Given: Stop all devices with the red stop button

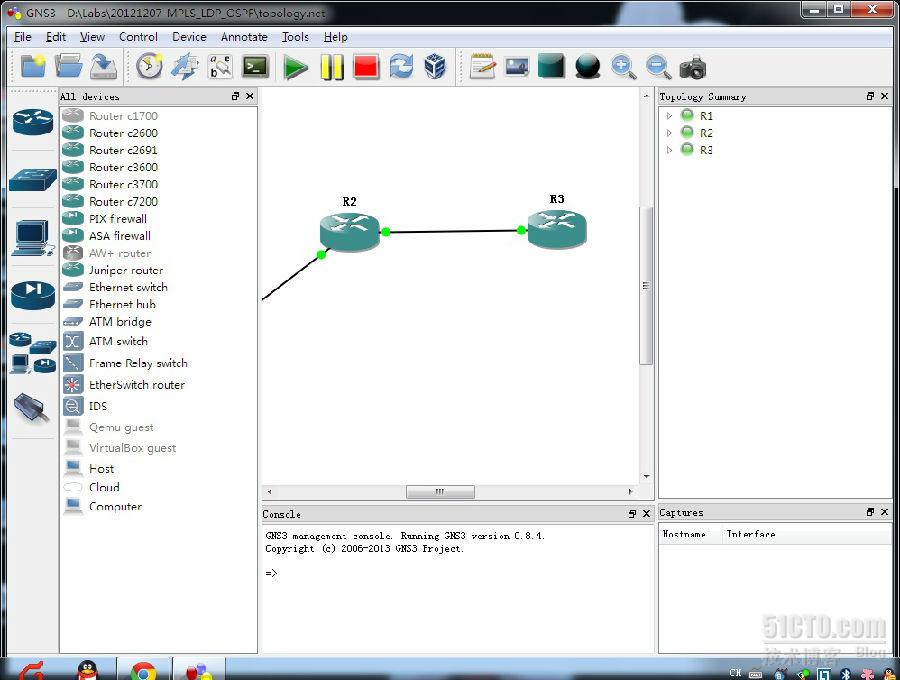Looking at the screenshot, I should (x=366, y=67).
